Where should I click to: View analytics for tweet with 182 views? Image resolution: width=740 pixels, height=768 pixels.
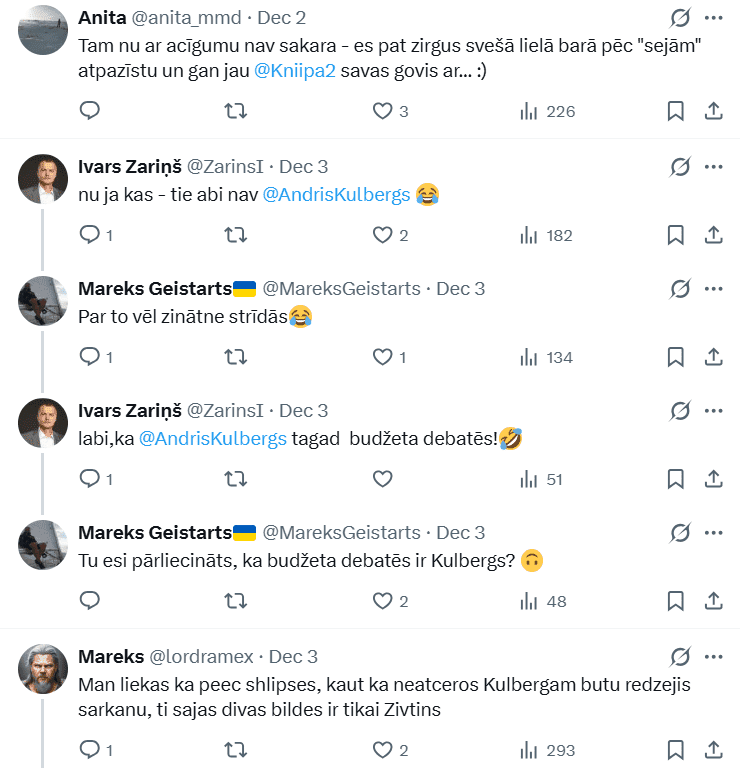[546, 235]
